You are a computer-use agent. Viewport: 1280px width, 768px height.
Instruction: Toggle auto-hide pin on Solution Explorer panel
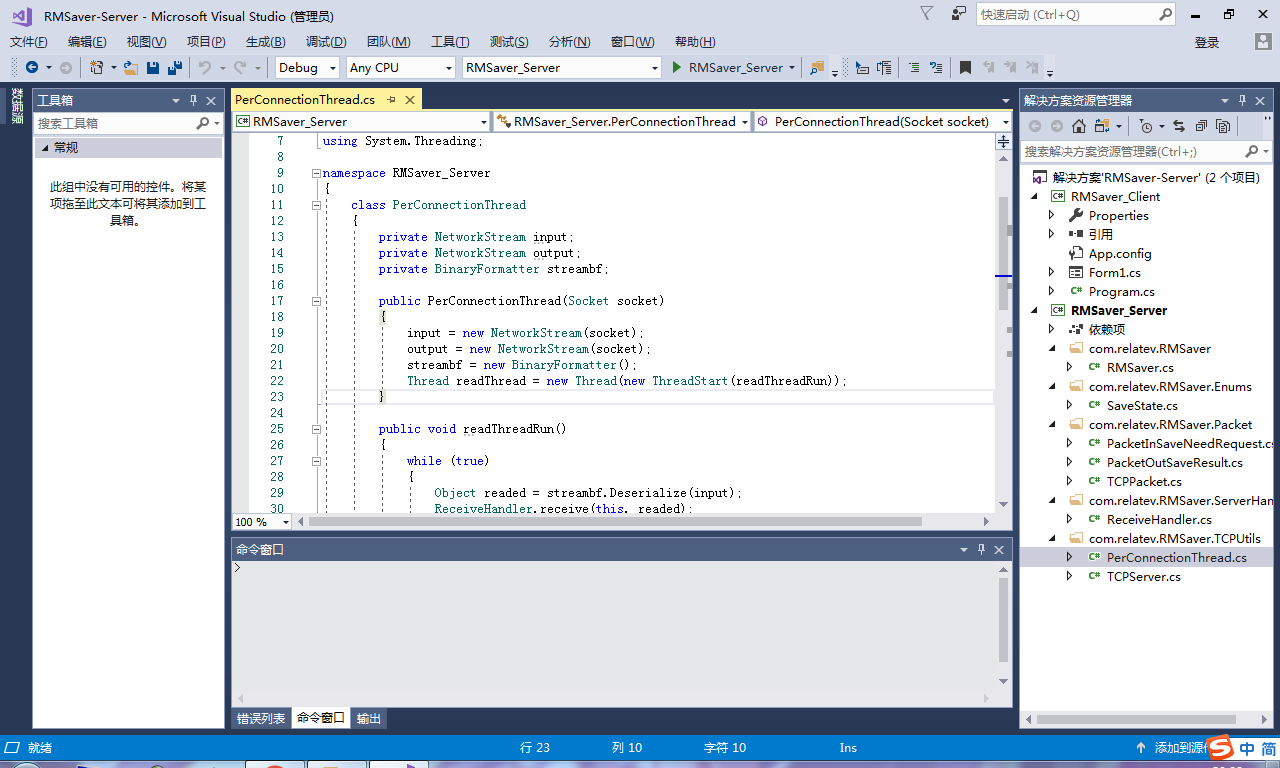coord(1243,101)
